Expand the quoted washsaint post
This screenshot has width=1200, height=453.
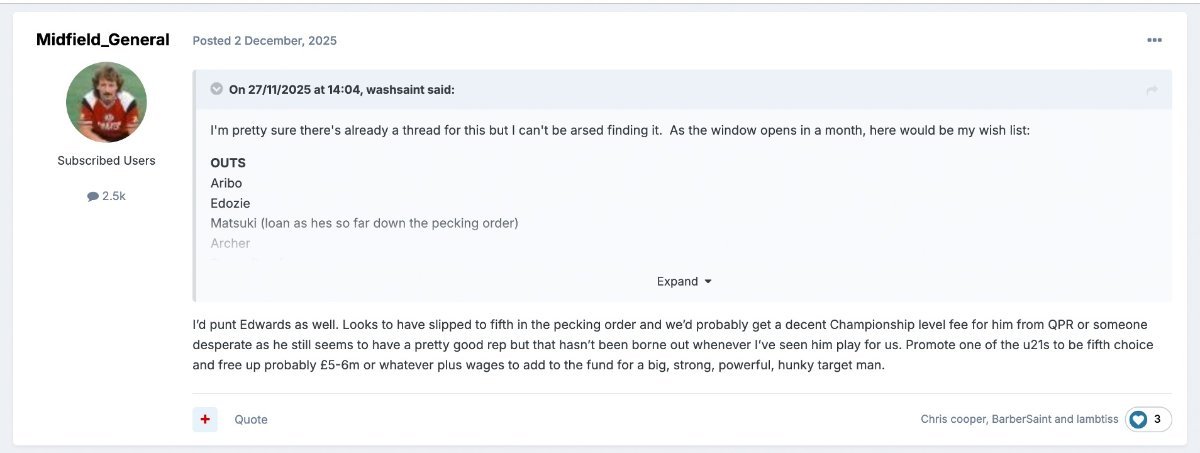tap(684, 281)
